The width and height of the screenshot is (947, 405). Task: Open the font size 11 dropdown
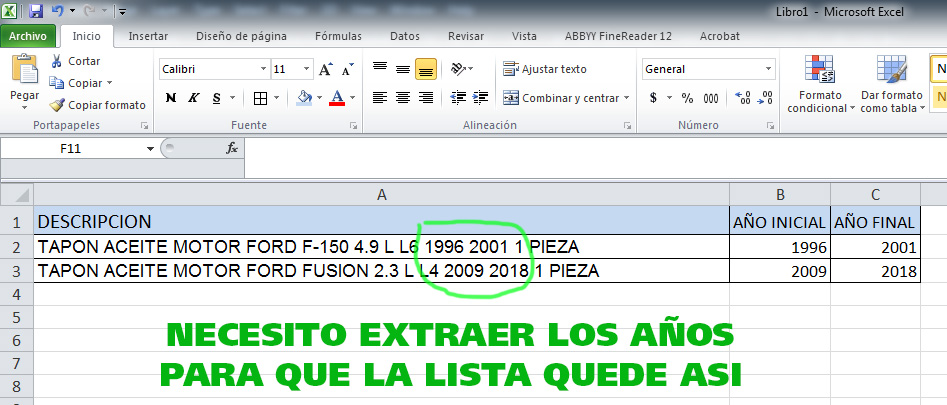tap(307, 69)
